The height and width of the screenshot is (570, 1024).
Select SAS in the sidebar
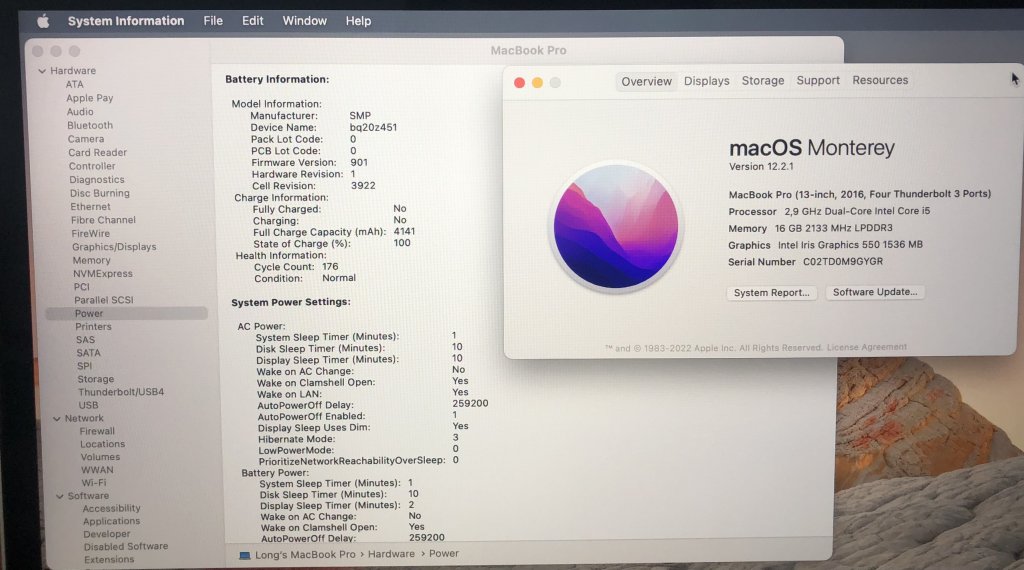point(86,340)
